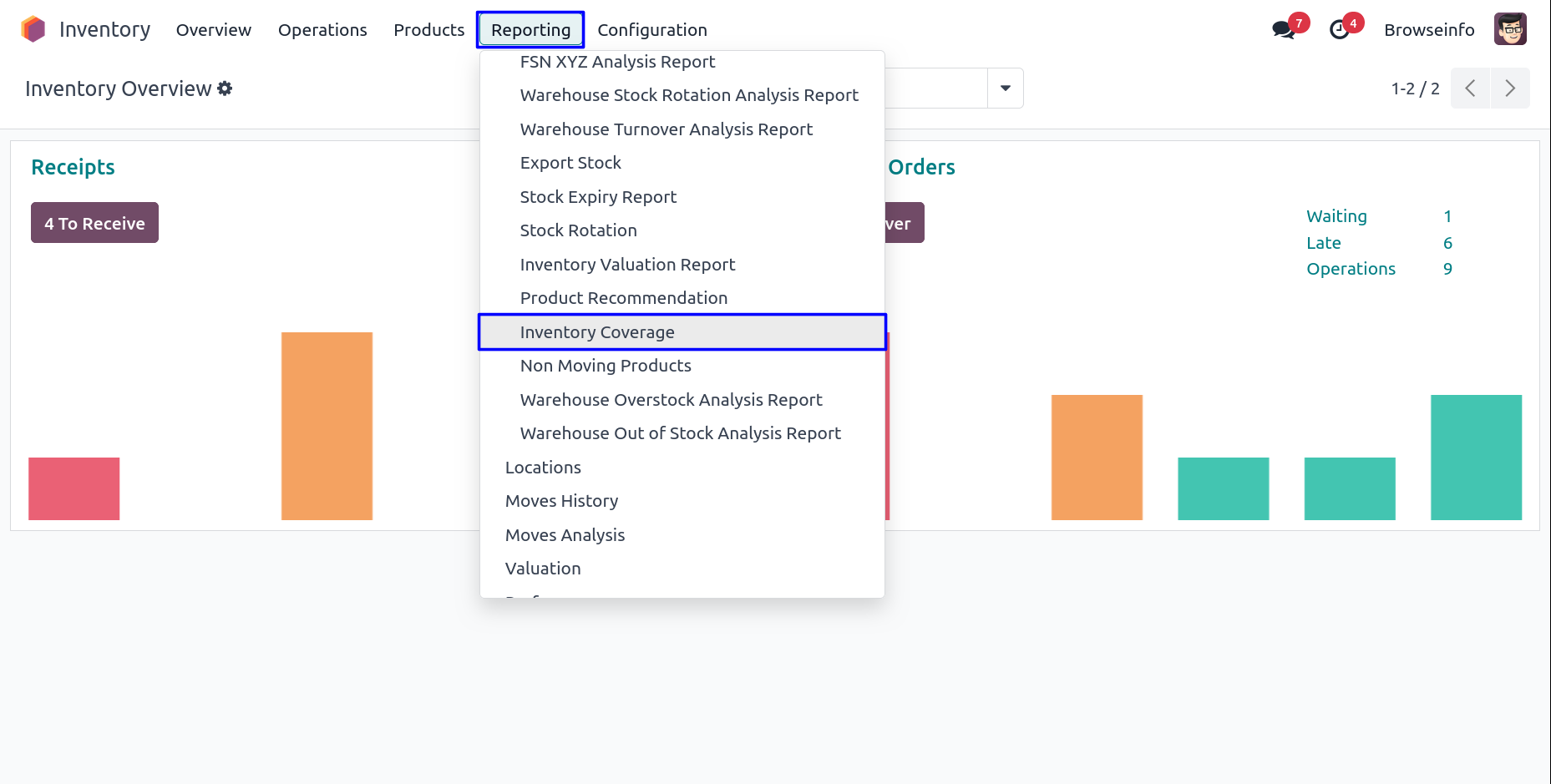The width and height of the screenshot is (1551, 784).
Task: Select Moves History menu item
Action: (x=561, y=501)
